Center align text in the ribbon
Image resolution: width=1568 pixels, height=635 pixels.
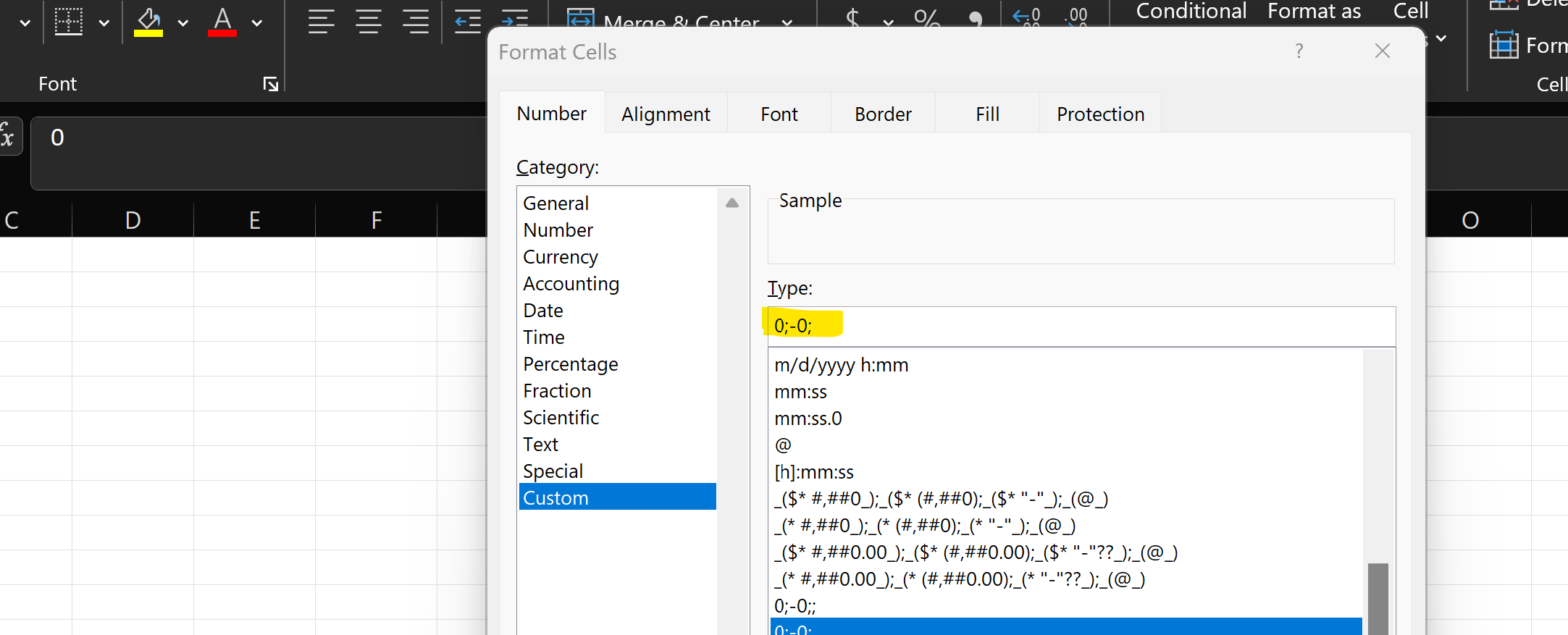pyautogui.click(x=369, y=22)
